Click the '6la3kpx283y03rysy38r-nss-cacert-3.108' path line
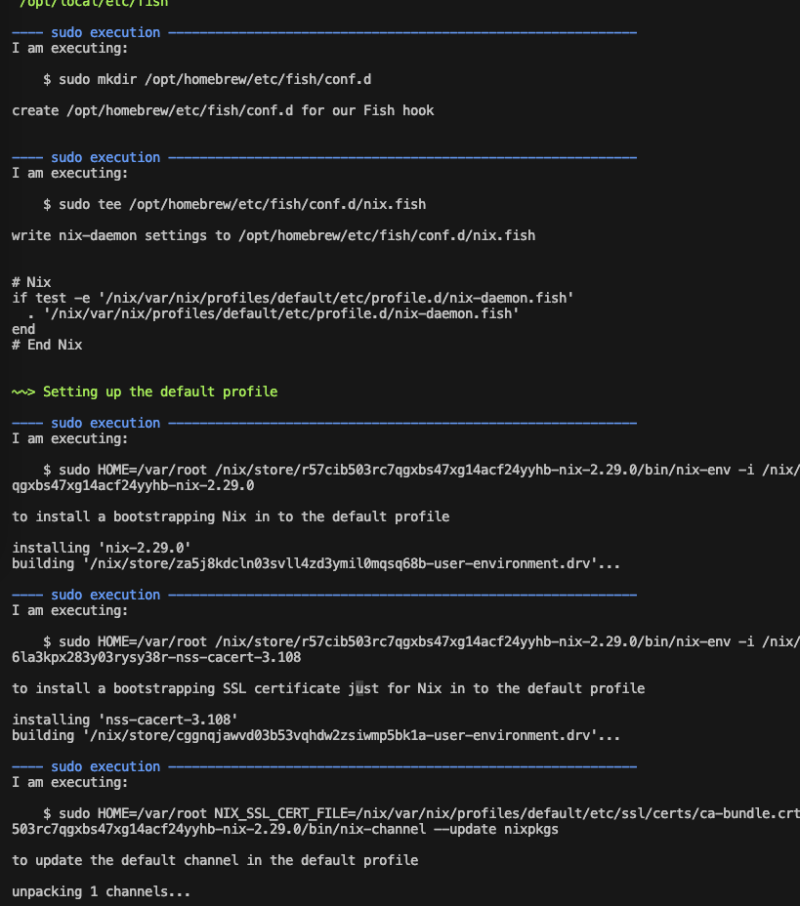 (156, 657)
